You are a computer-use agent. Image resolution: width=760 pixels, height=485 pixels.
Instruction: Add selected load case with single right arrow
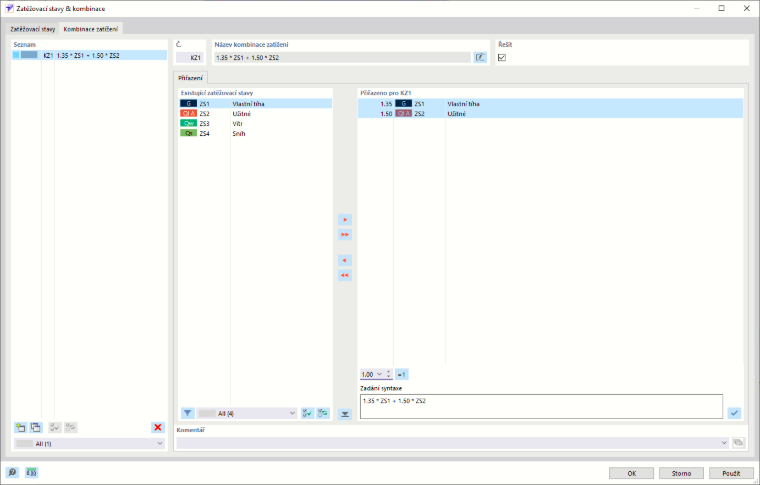click(x=345, y=220)
